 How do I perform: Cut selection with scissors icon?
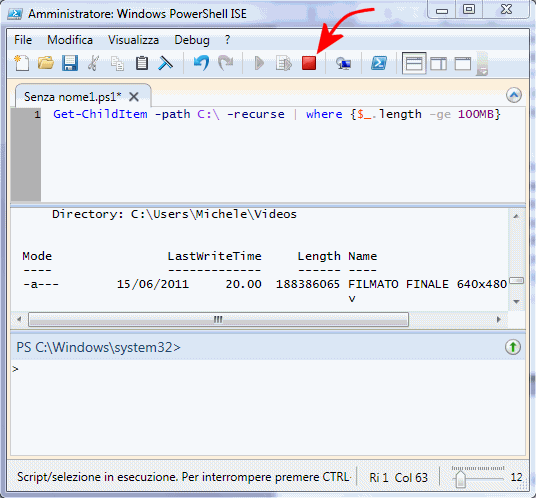[93, 64]
